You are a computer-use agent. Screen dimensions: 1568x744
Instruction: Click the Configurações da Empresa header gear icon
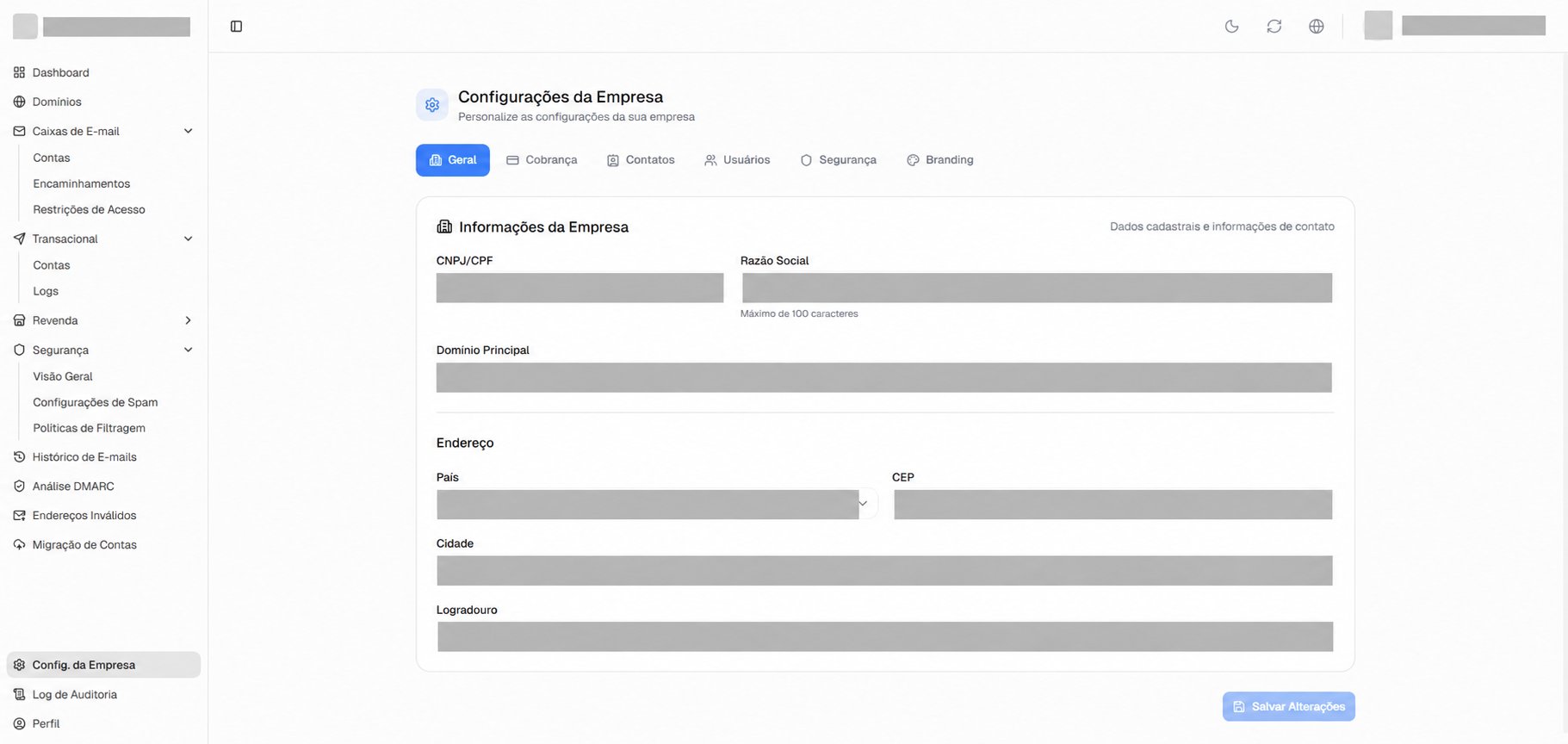pos(432,104)
